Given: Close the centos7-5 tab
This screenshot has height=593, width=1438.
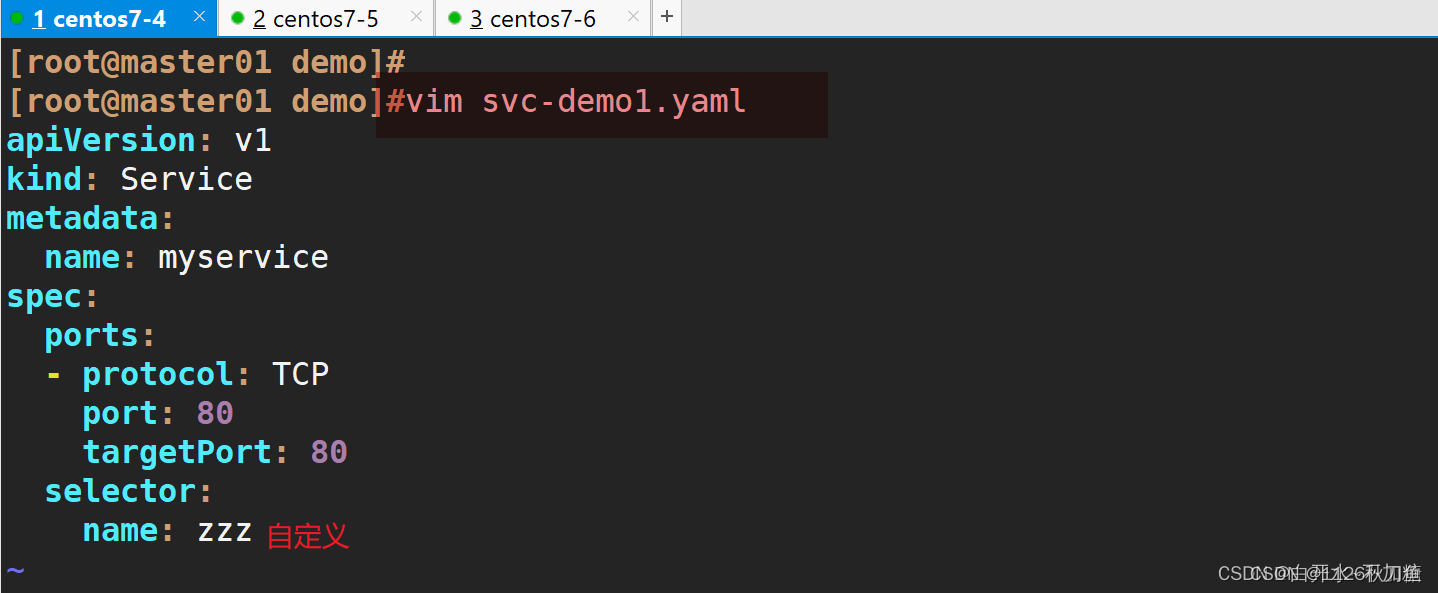Looking at the screenshot, I should coord(416,16).
